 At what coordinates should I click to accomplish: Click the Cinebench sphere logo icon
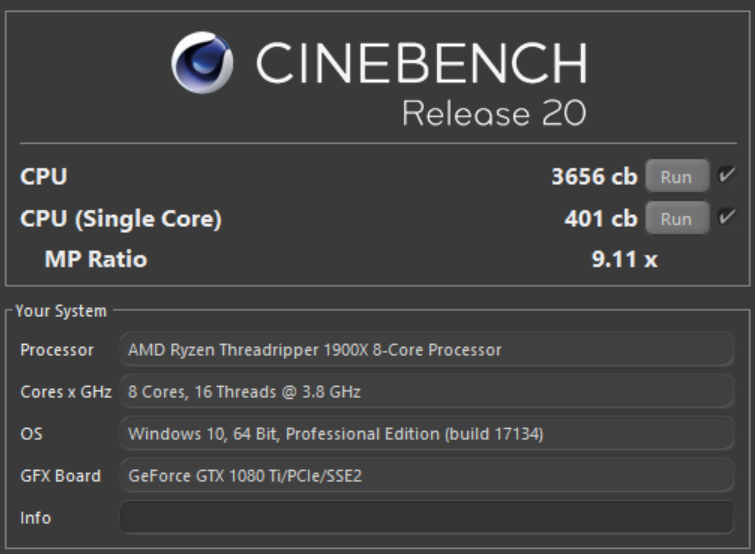(x=204, y=64)
